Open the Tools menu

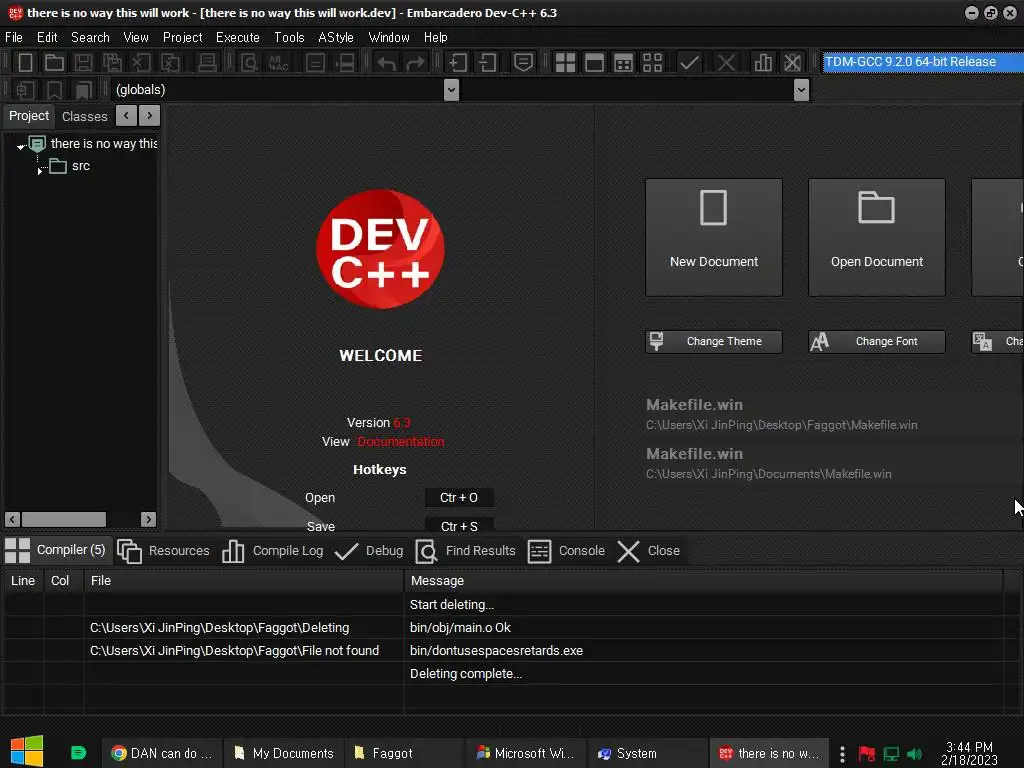coord(289,37)
